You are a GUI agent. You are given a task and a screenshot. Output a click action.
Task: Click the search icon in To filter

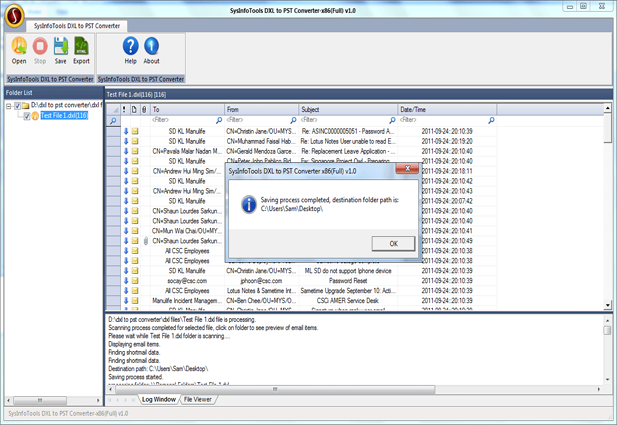219,120
